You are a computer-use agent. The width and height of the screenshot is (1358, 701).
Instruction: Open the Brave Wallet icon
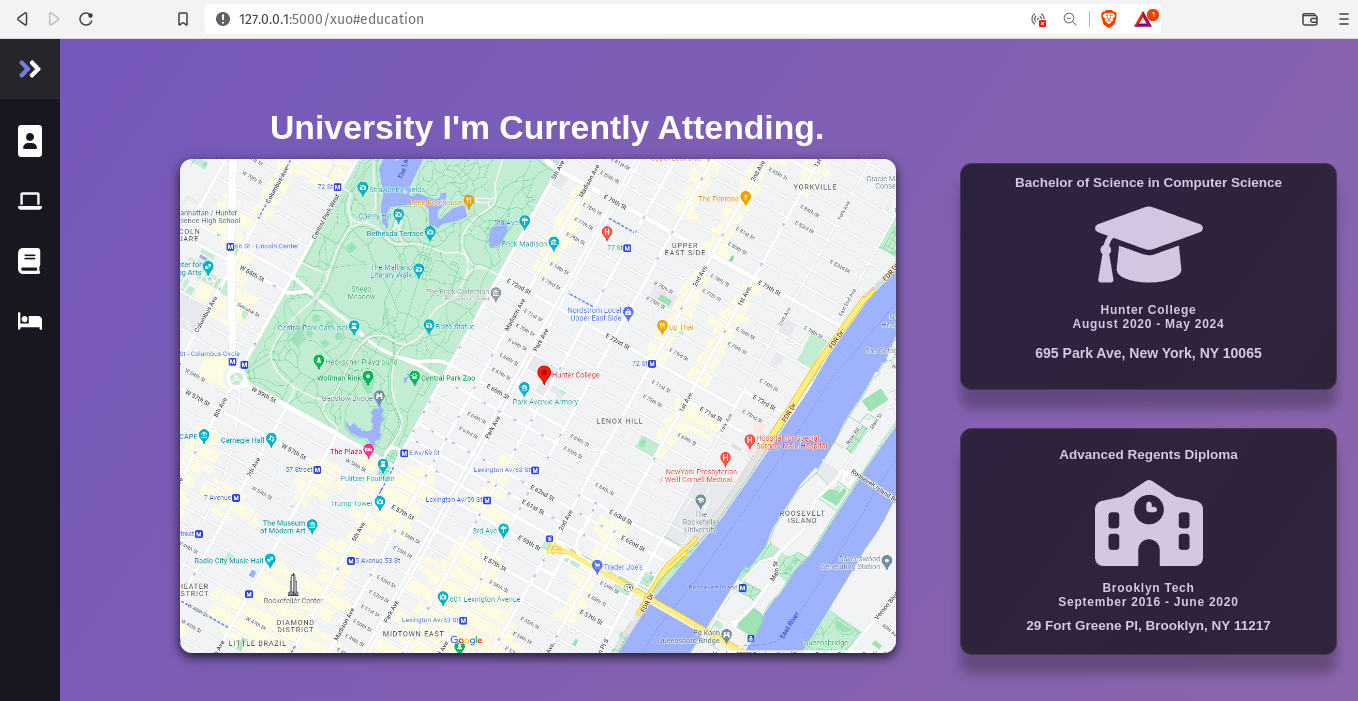coord(1310,19)
